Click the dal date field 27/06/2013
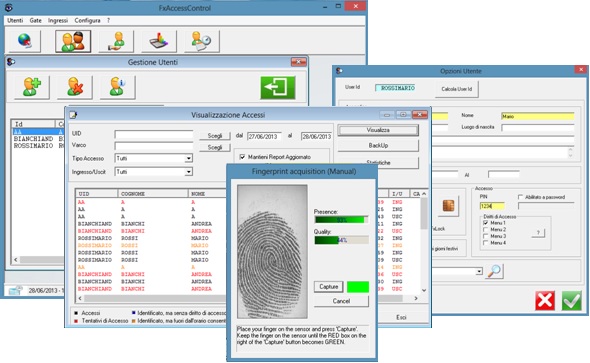Screen dimensions: 590x363 click(x=265, y=137)
